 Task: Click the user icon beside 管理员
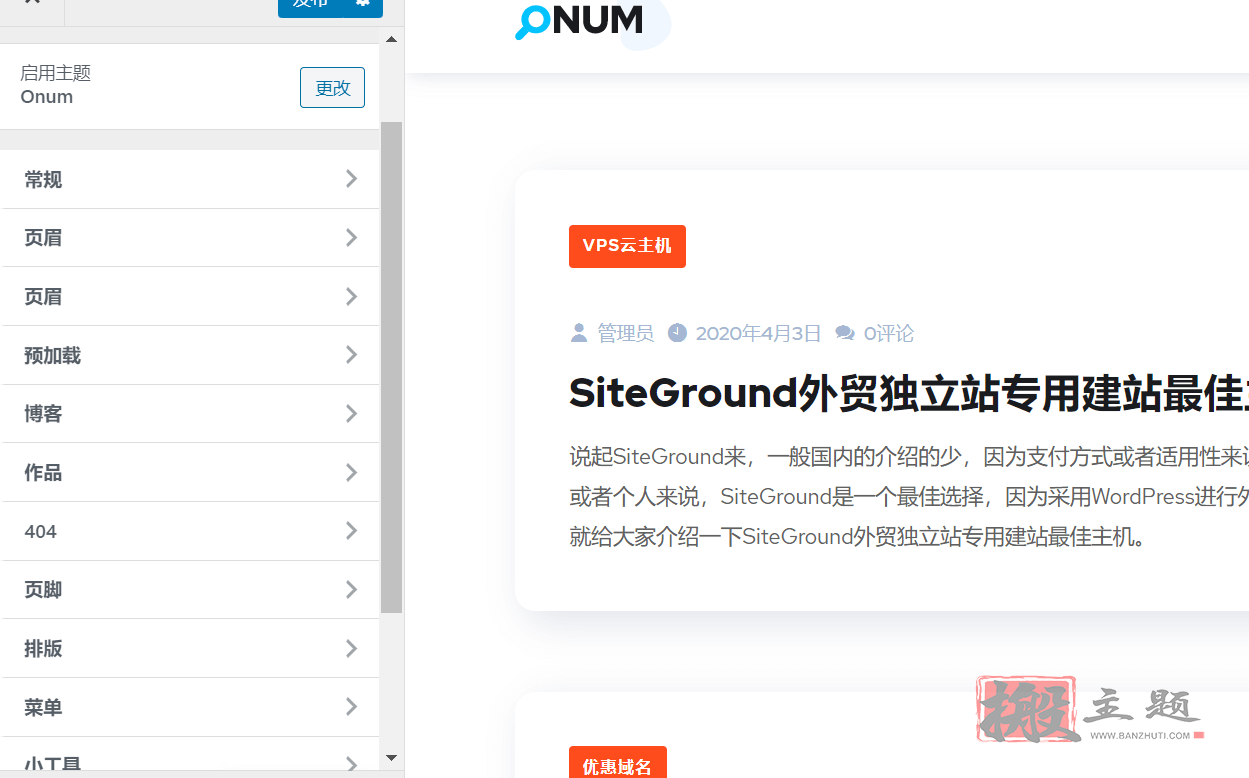(x=579, y=333)
